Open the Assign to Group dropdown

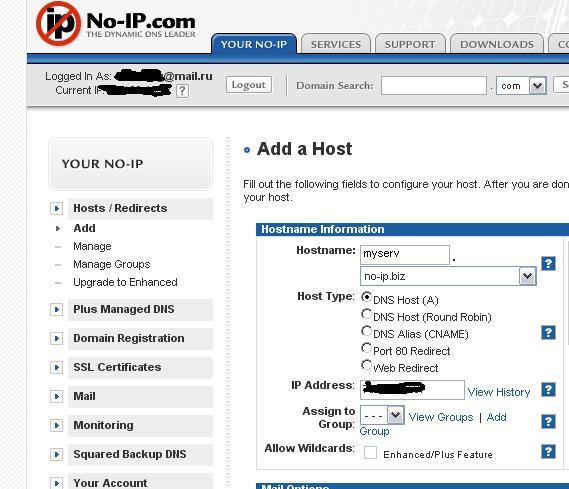point(382,415)
